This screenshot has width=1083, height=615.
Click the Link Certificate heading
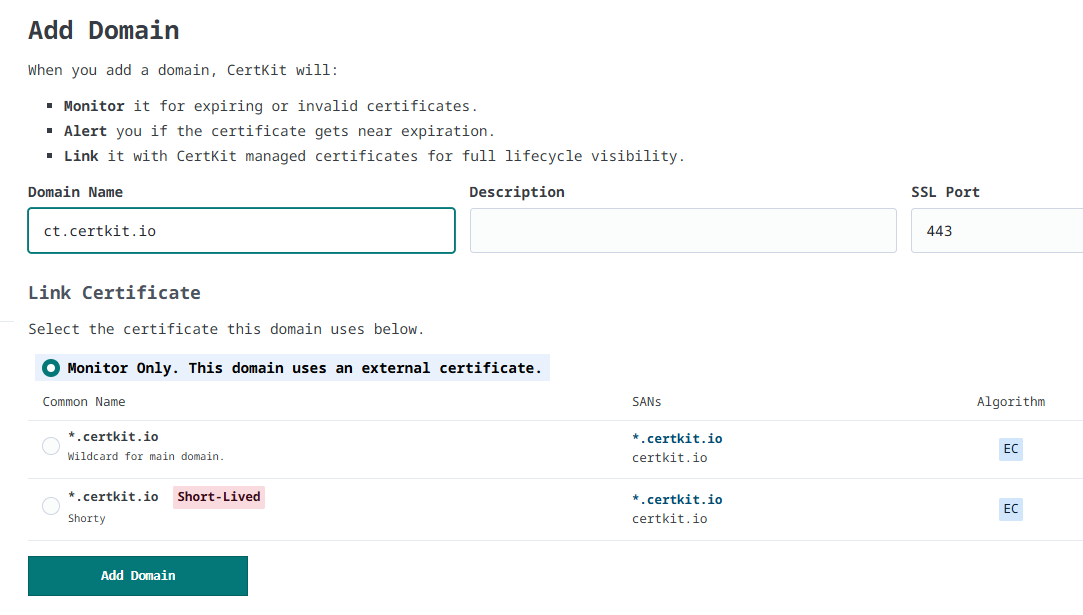coord(115,293)
